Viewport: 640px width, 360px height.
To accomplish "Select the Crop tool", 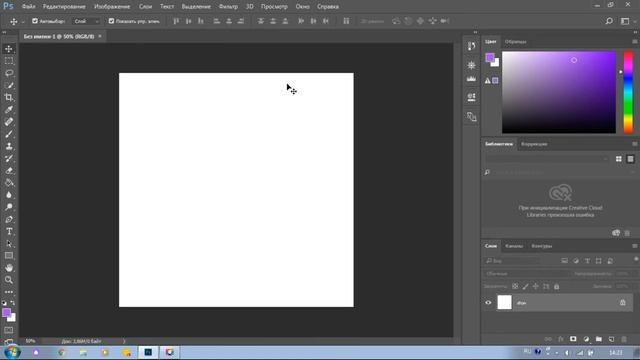I will (x=9, y=98).
